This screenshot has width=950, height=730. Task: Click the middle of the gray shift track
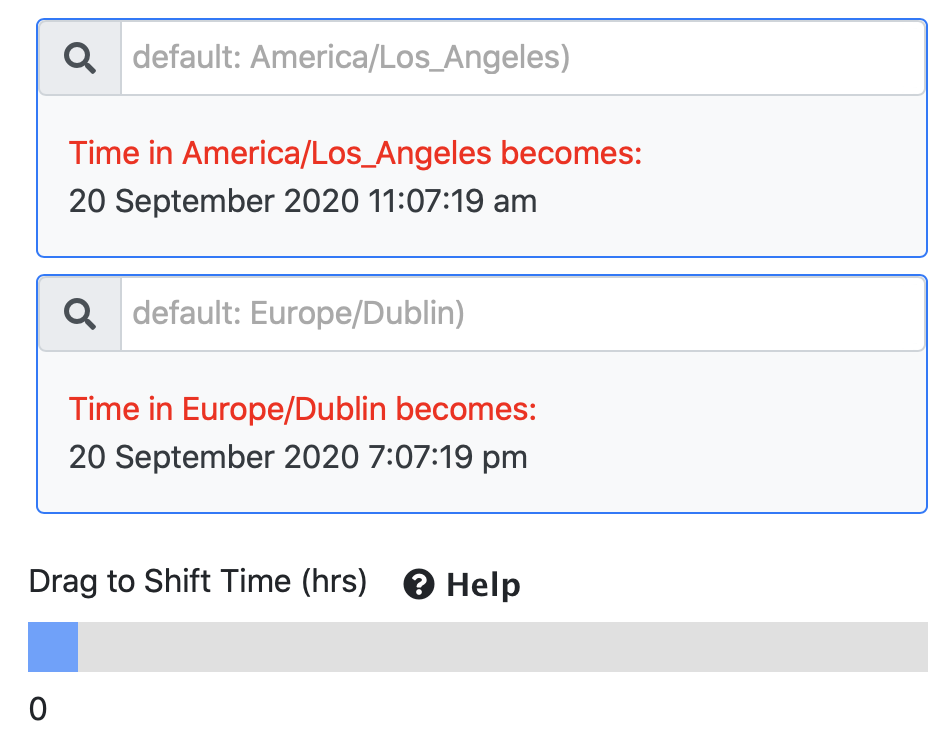click(x=478, y=647)
